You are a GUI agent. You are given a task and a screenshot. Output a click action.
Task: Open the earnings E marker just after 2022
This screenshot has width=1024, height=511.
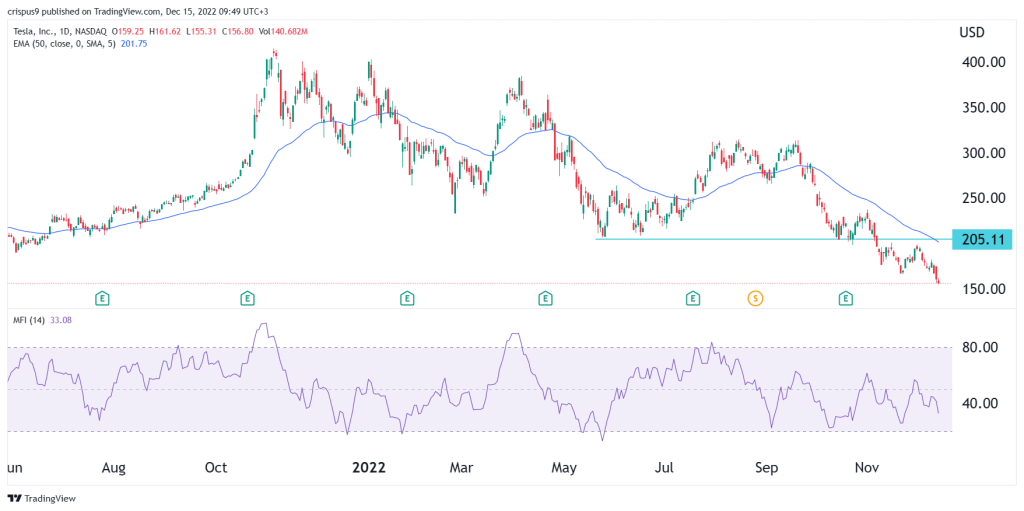[407, 299]
